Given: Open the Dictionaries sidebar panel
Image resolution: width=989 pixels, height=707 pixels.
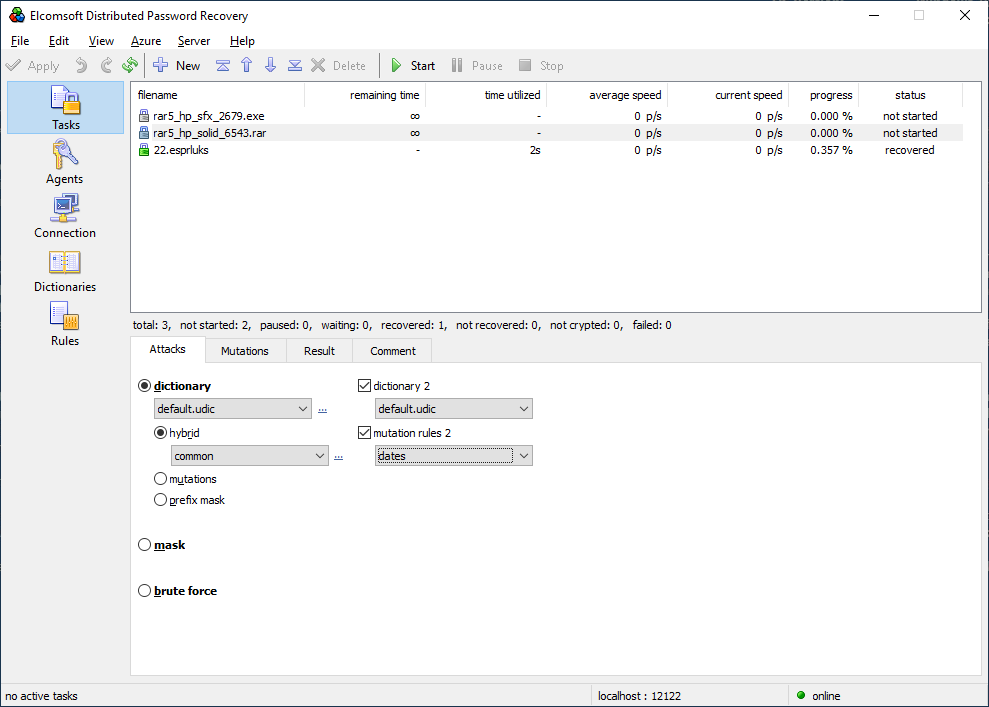Looking at the screenshot, I should [x=64, y=270].
